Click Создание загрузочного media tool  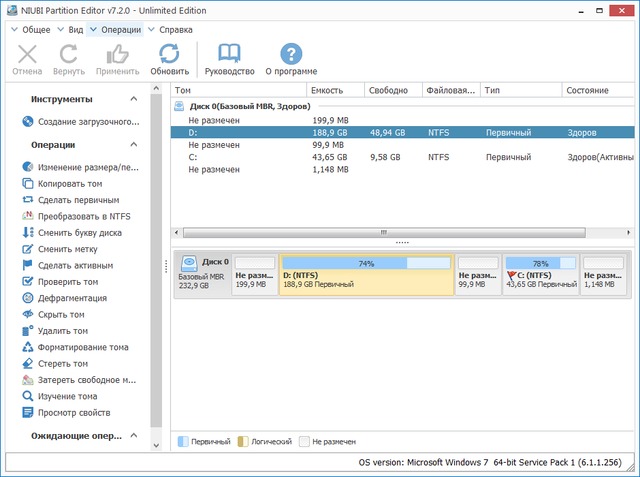87,122
